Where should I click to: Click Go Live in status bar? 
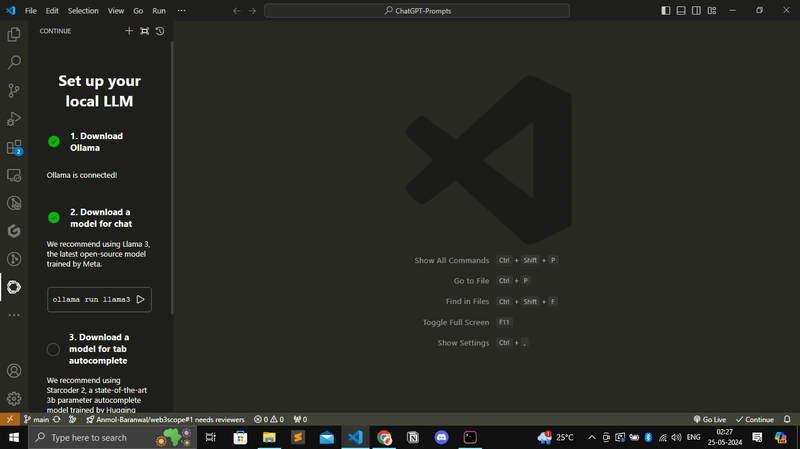click(710, 419)
